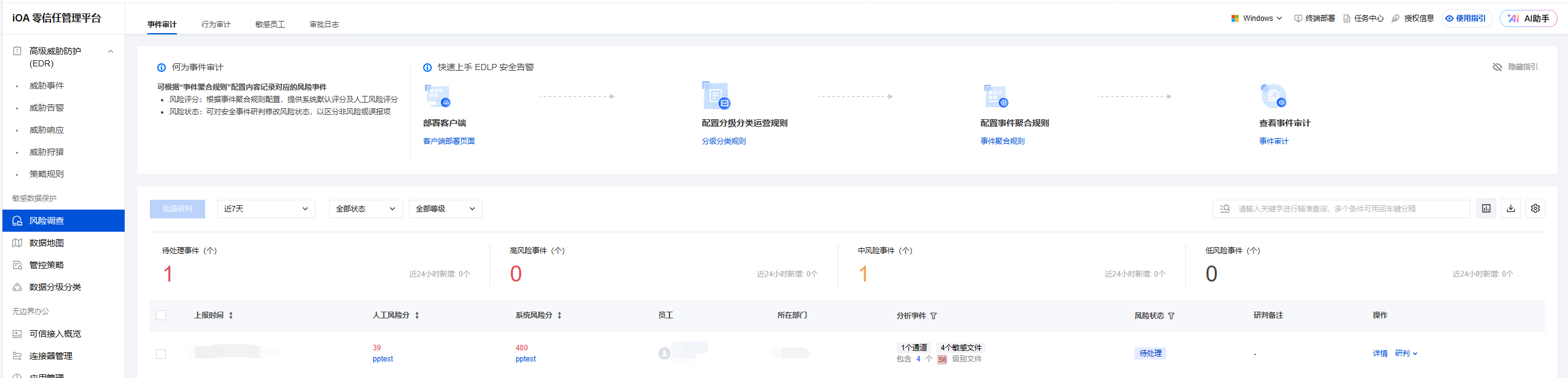Click the 部署客户端 step icon
The width and height of the screenshot is (1568, 378).
(437, 96)
